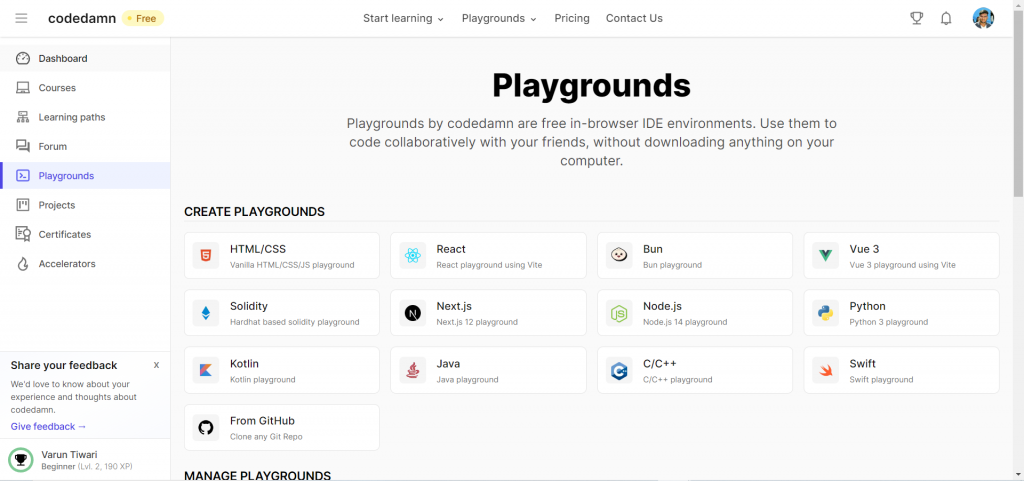Click the Projects board icon

[23, 205]
